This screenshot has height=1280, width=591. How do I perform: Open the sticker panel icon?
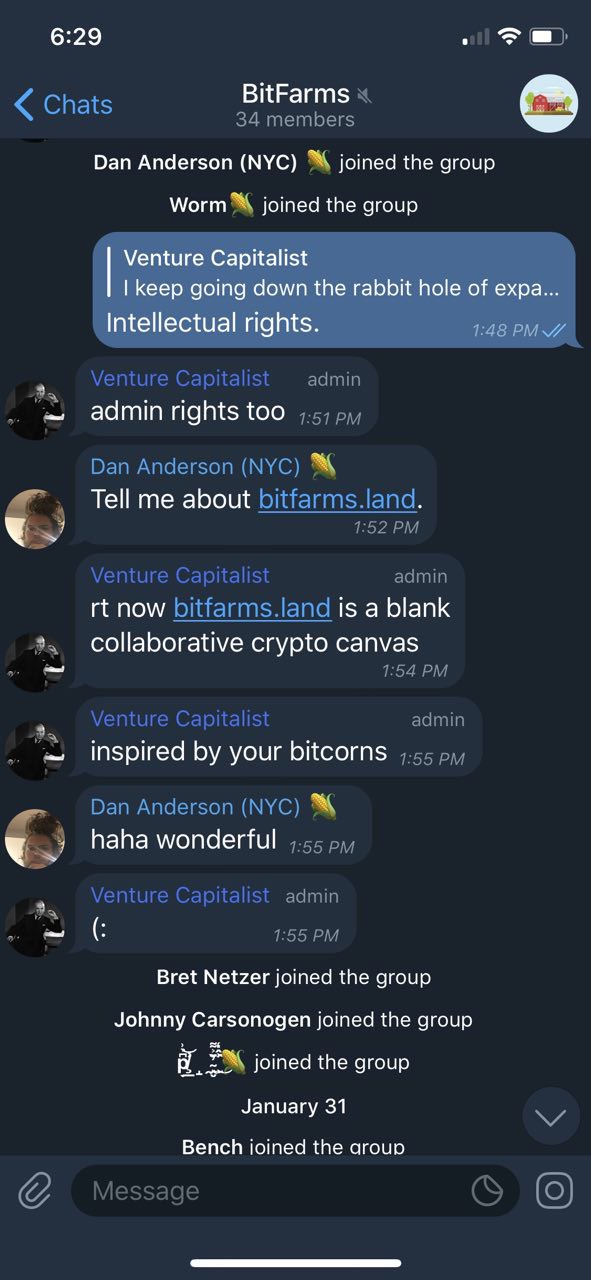click(487, 1191)
